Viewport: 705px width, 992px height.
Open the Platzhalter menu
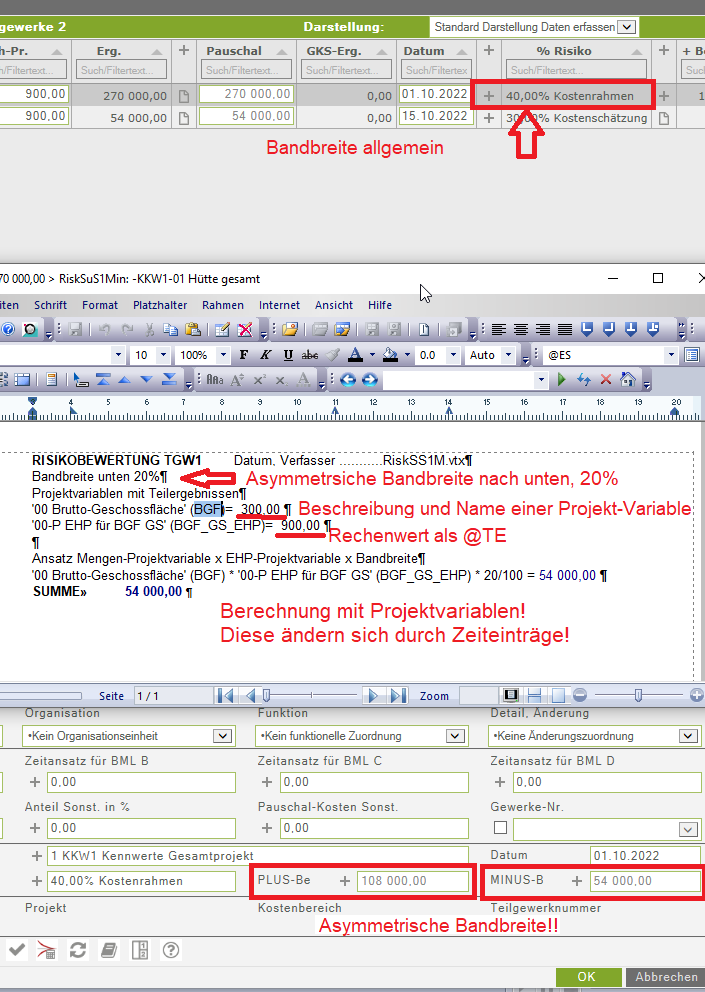160,305
